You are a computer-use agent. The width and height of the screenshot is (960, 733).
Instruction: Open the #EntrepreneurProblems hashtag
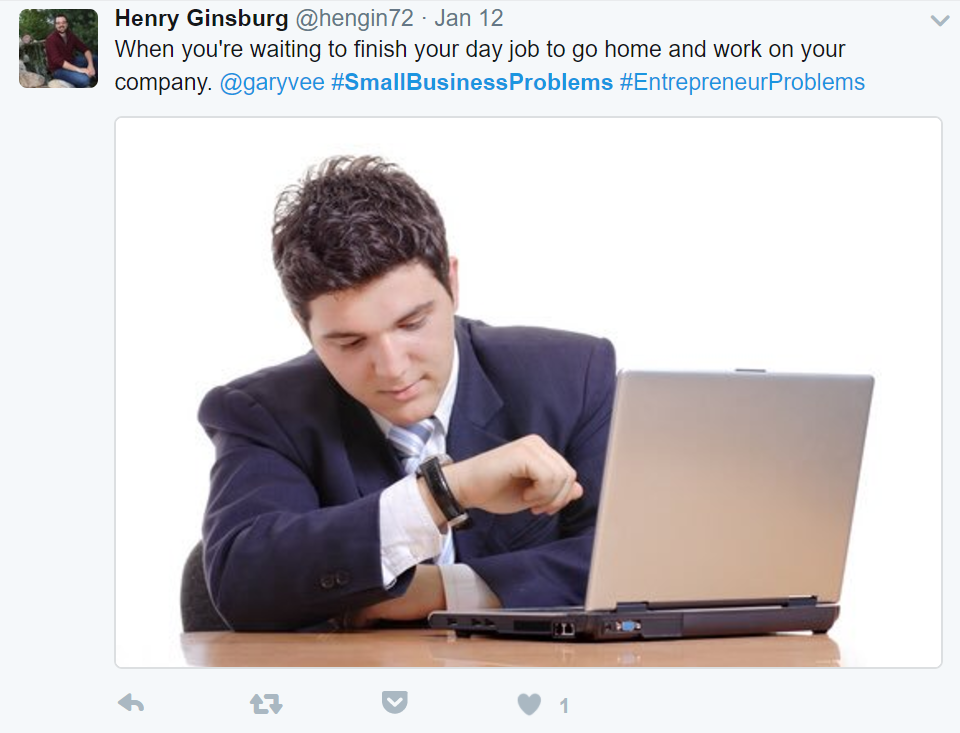[742, 82]
